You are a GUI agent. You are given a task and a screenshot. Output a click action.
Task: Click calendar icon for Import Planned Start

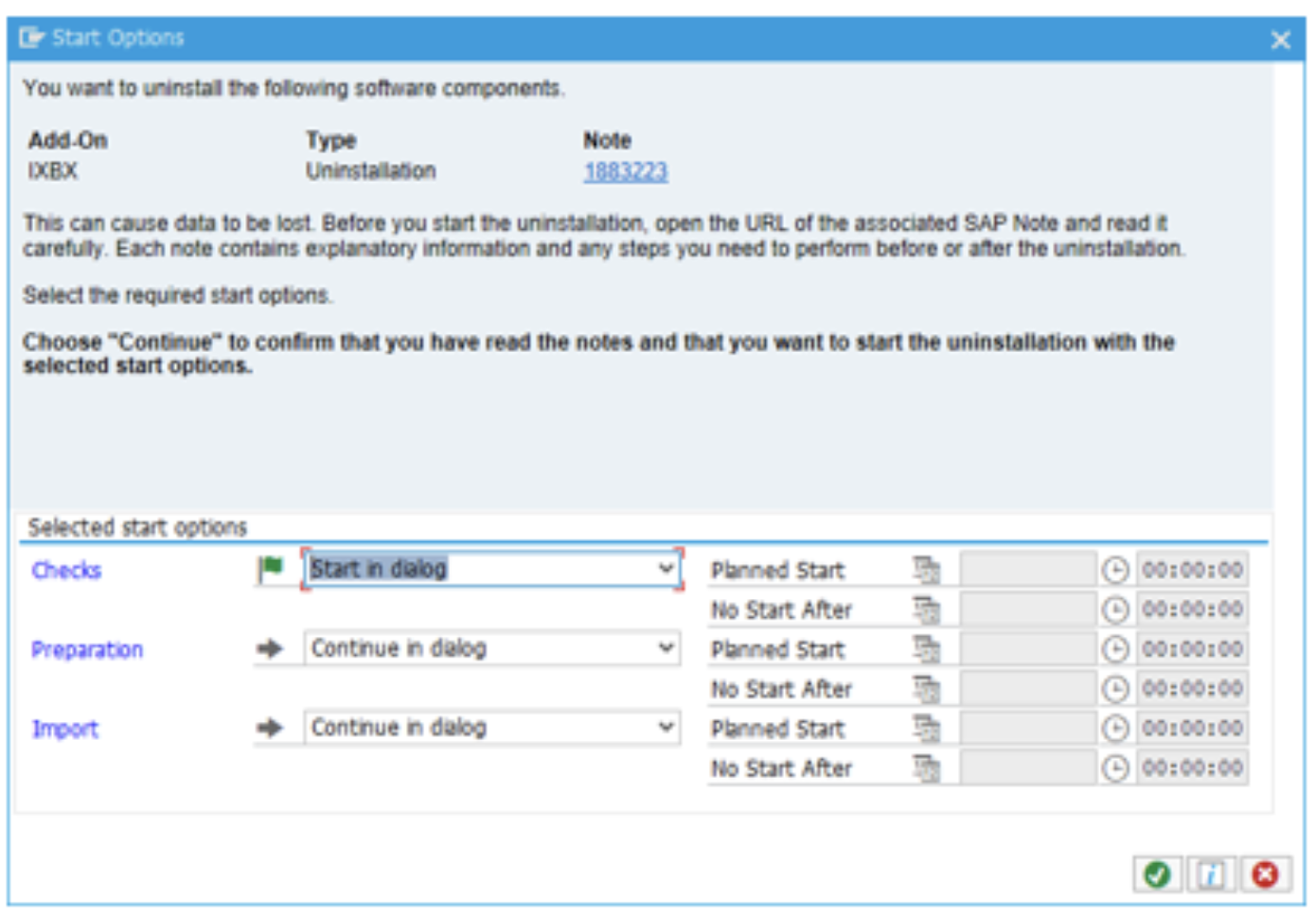click(926, 729)
